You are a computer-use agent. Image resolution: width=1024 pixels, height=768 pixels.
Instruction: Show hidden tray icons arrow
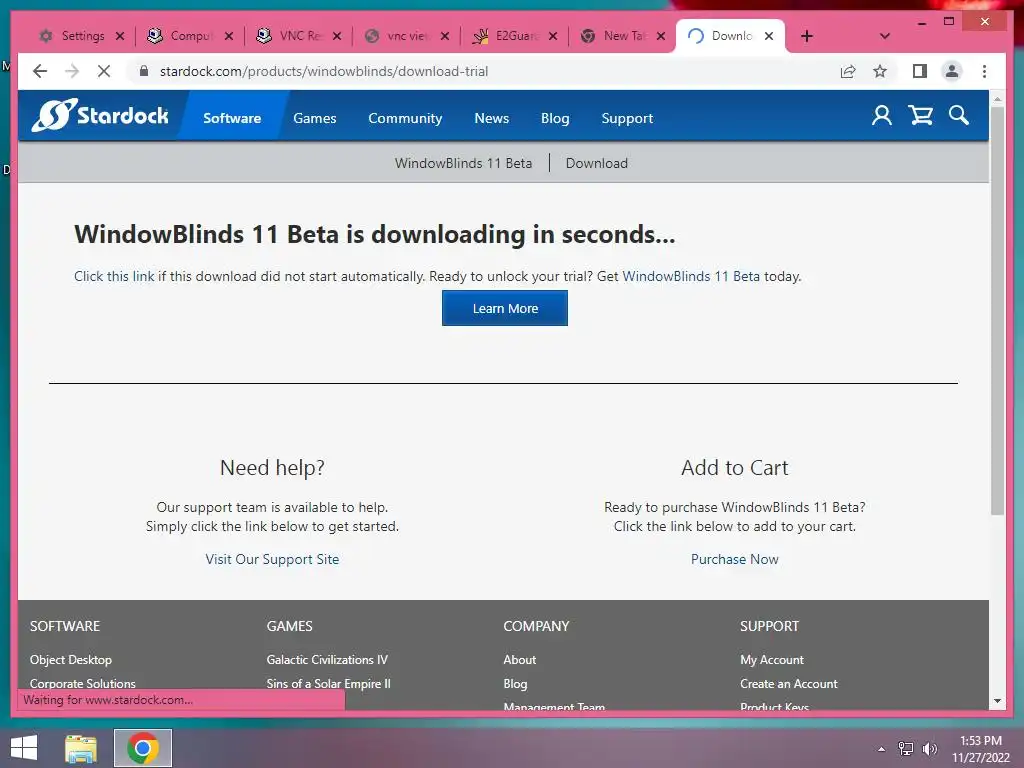click(x=882, y=748)
